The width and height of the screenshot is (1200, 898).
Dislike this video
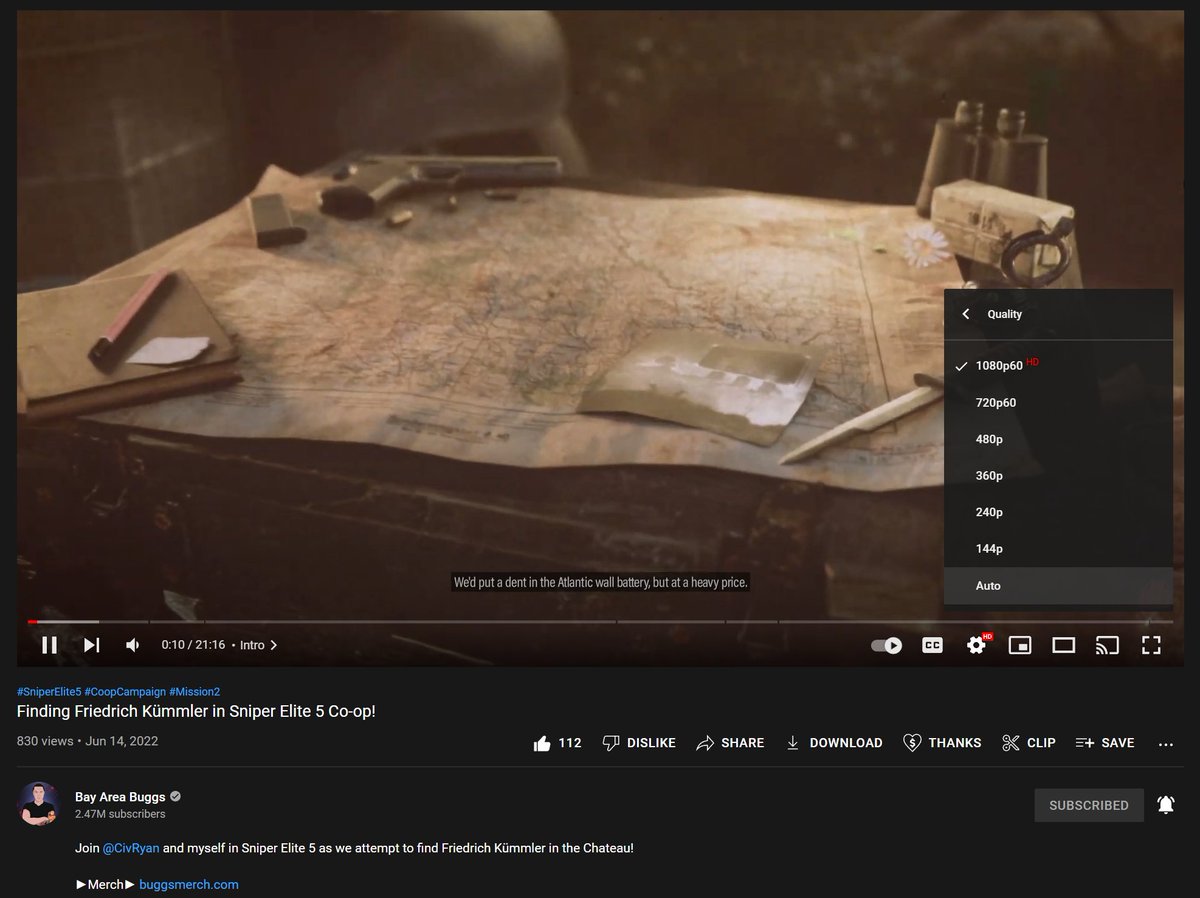639,743
